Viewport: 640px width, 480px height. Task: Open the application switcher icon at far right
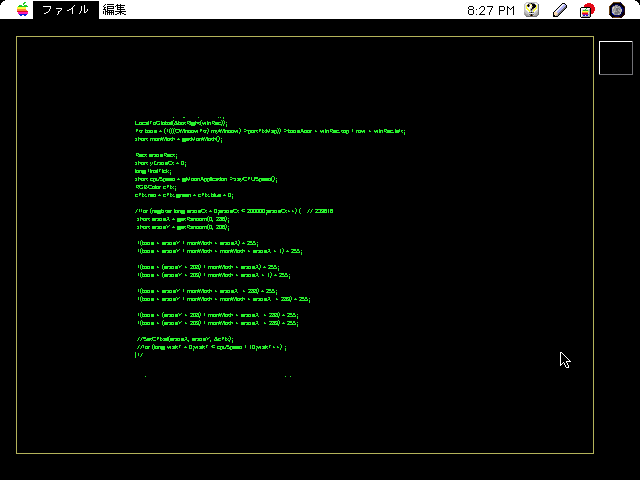[617, 10]
